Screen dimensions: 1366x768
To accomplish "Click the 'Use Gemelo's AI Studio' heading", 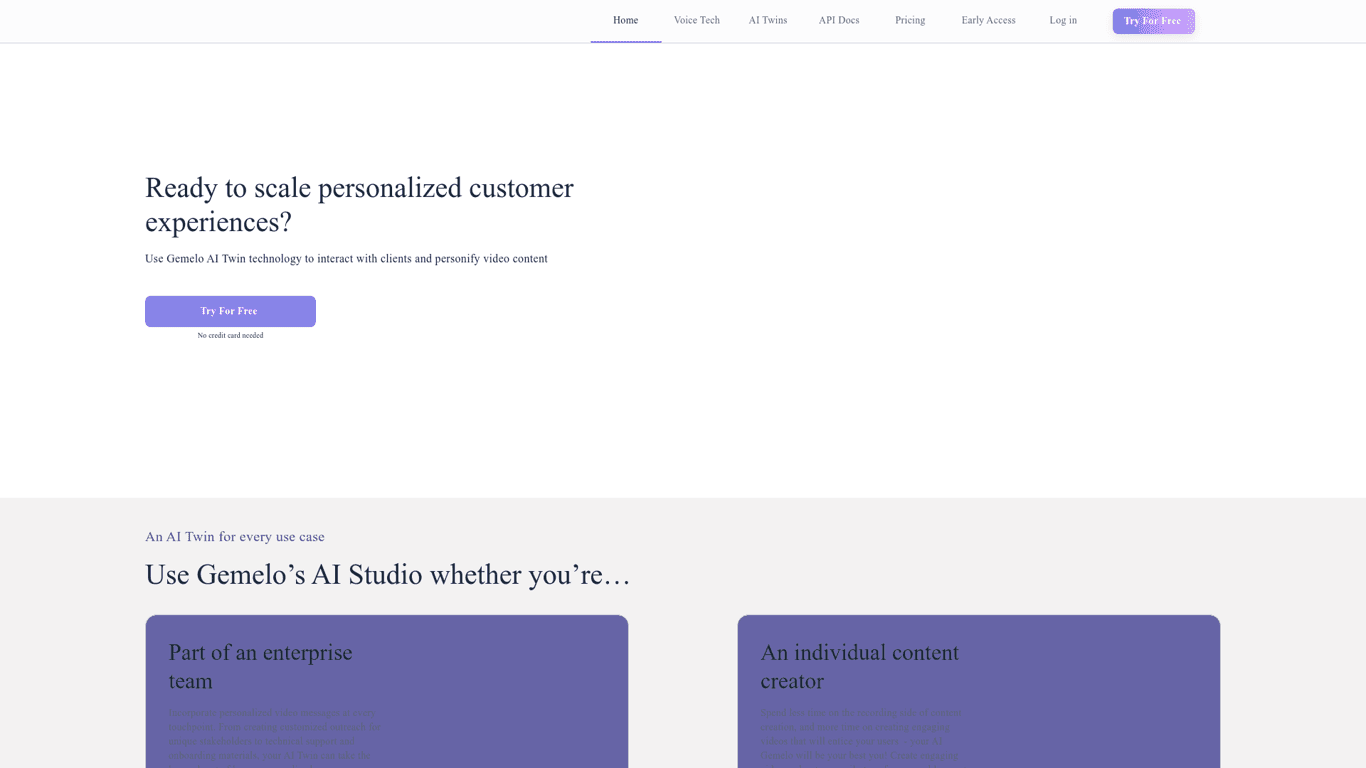I will click(x=387, y=575).
